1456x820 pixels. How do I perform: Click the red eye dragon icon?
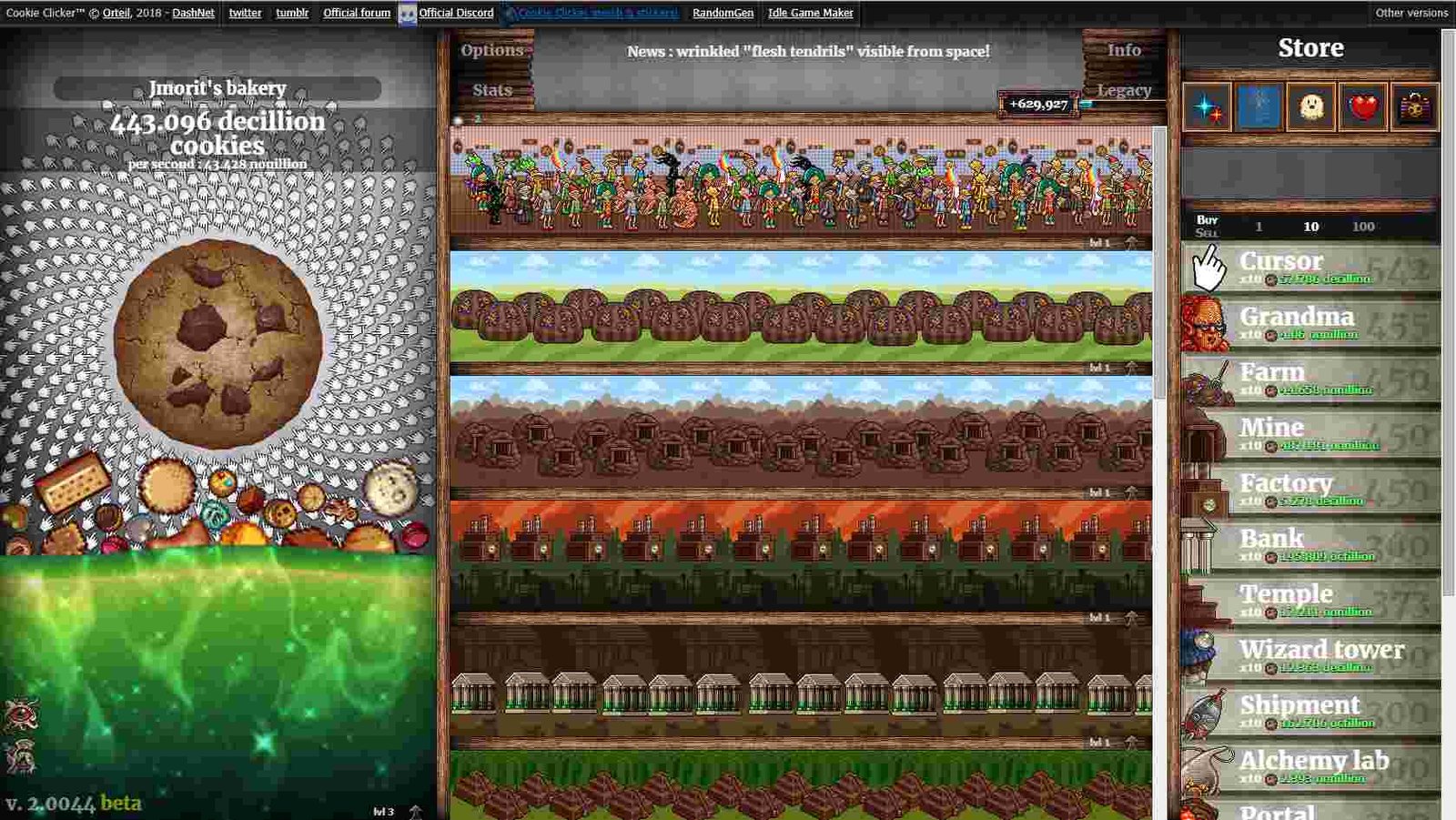(x=20, y=715)
